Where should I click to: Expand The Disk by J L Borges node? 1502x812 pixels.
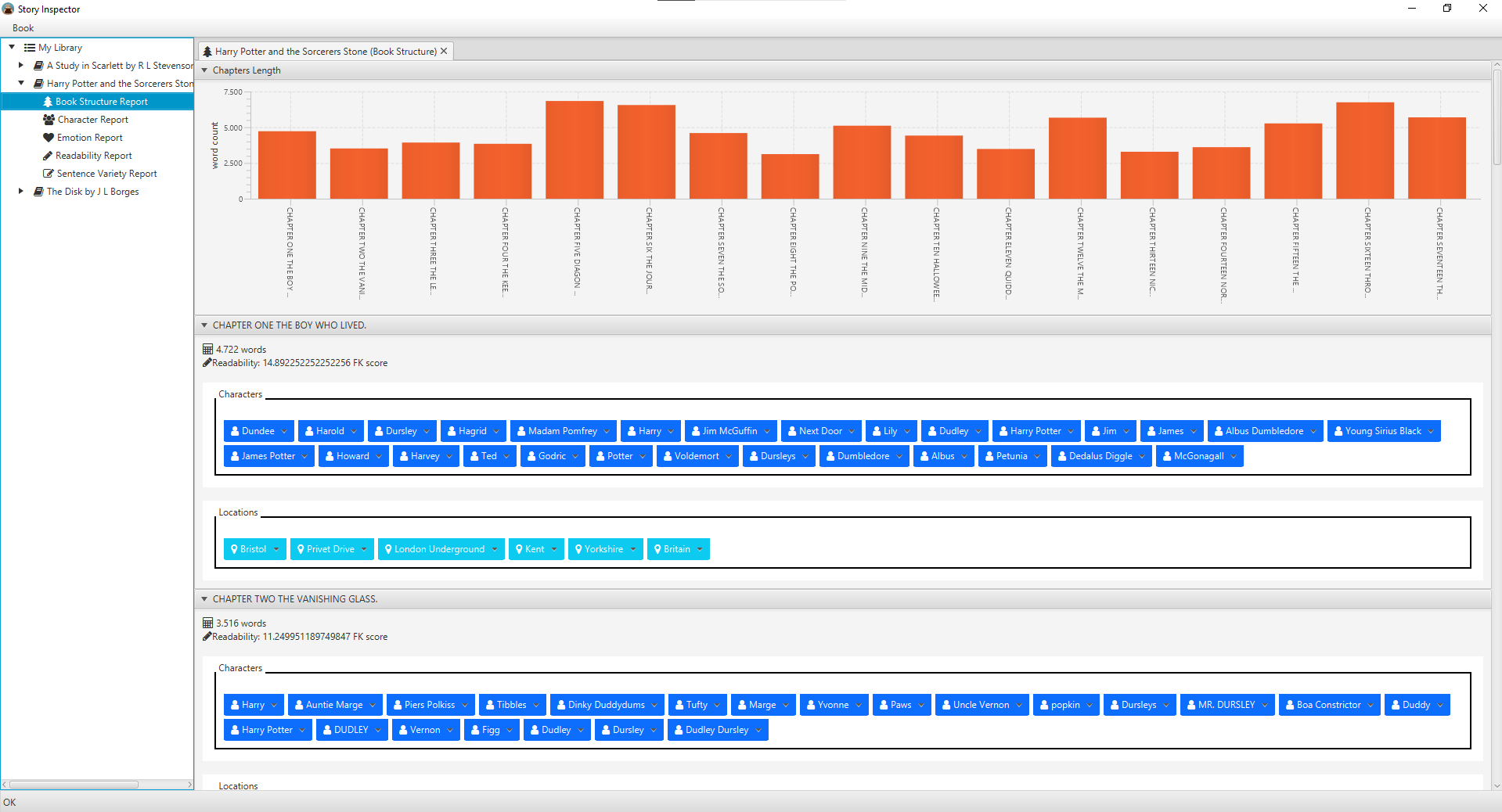point(21,191)
